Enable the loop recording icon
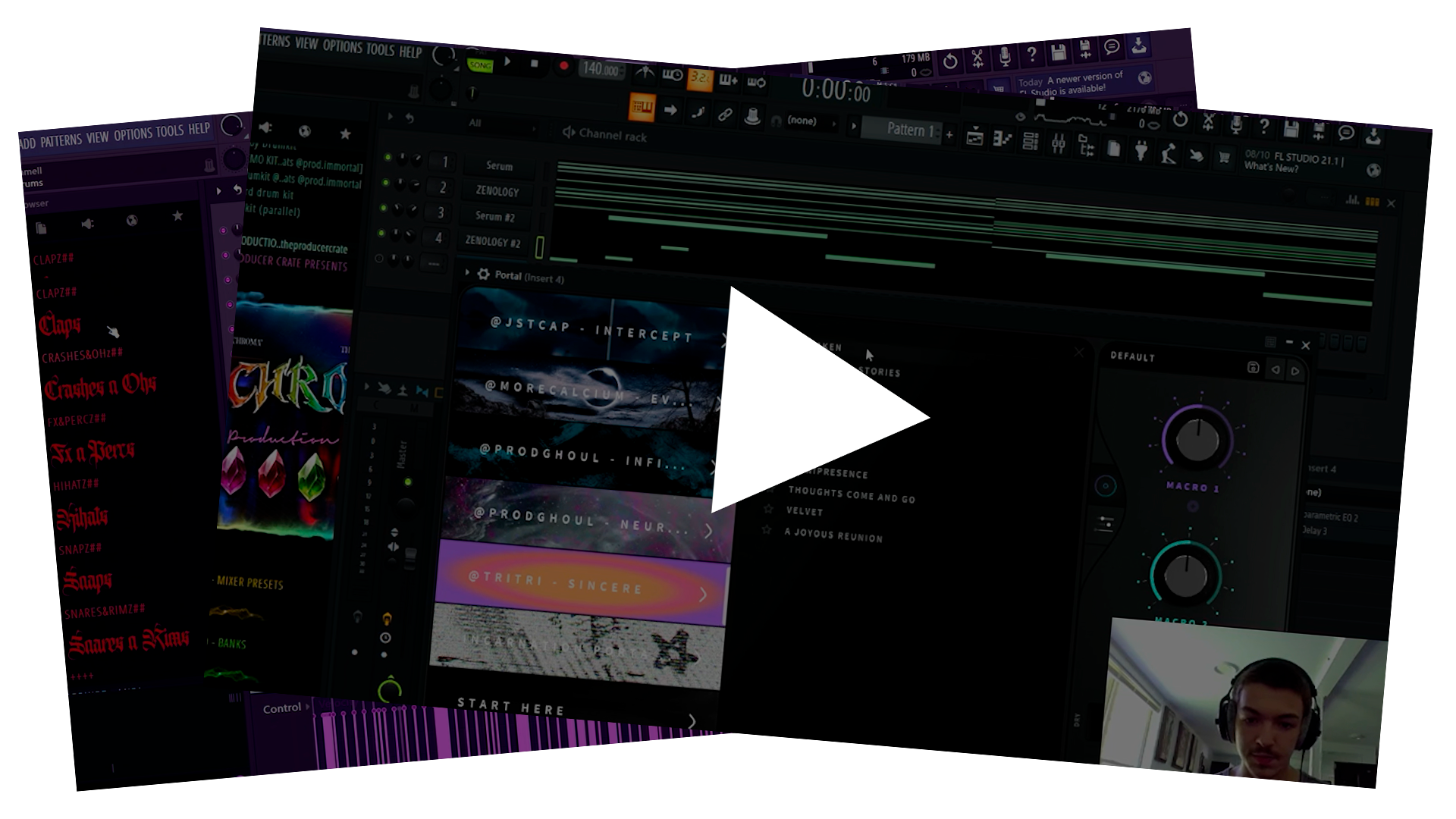This screenshot has width=1456, height=819. pos(755,82)
